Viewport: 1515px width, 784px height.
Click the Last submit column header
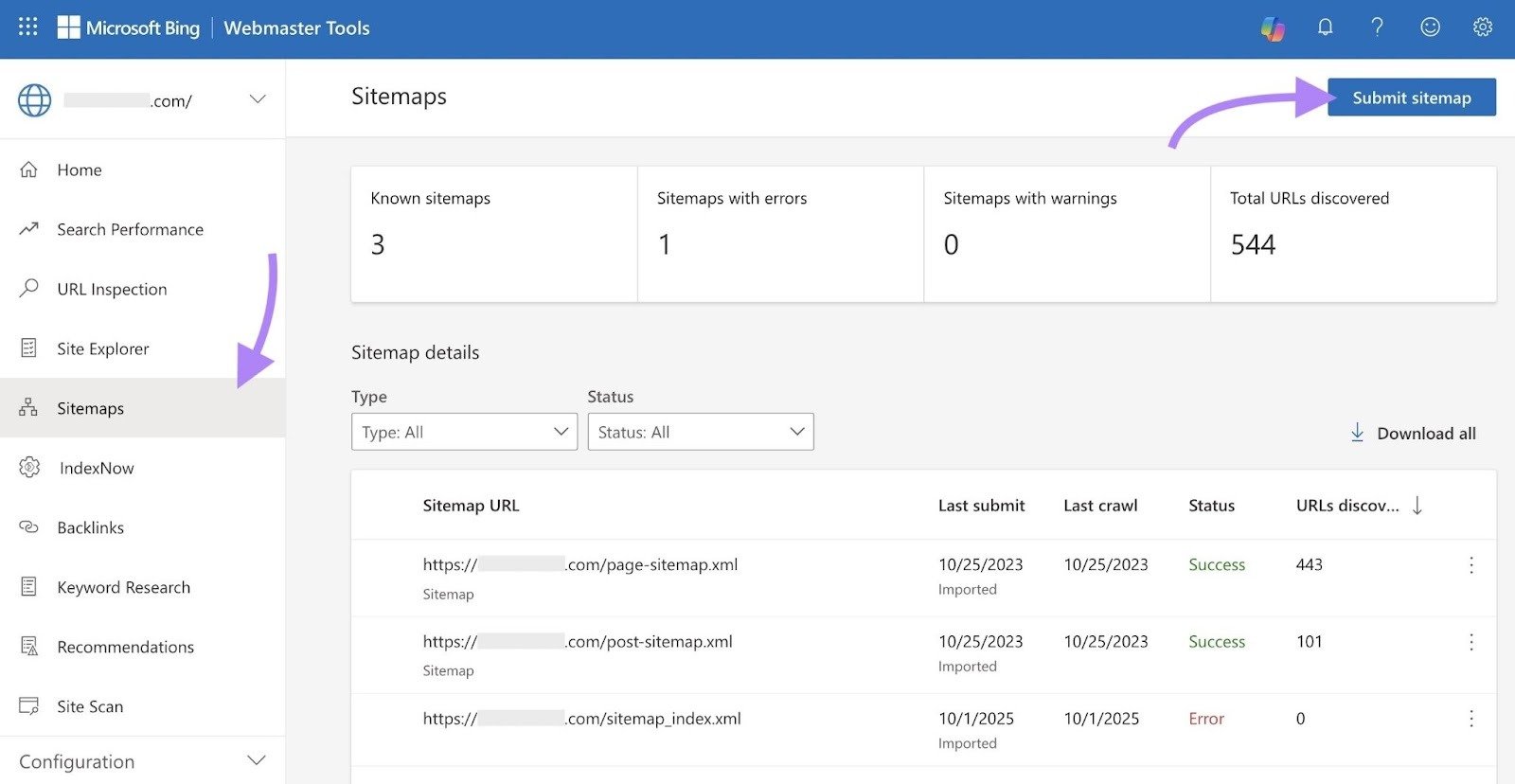[981, 506]
